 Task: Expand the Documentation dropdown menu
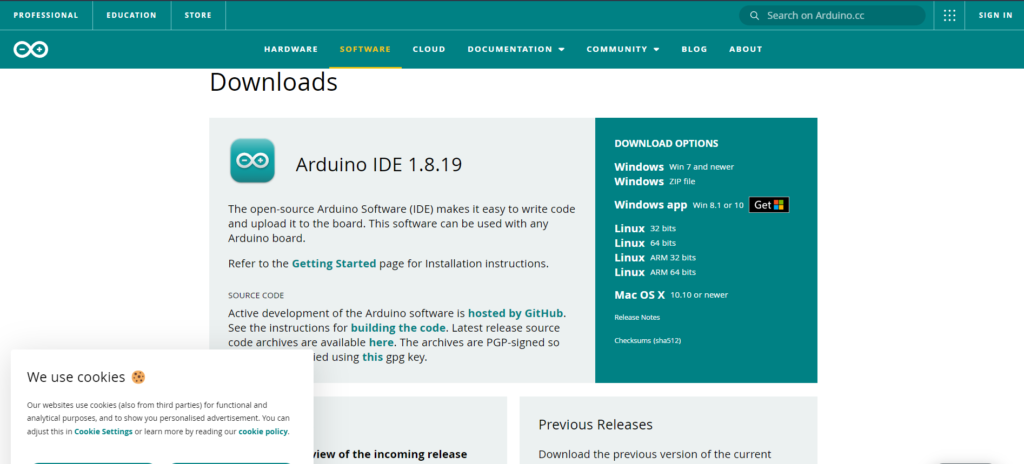(516, 49)
